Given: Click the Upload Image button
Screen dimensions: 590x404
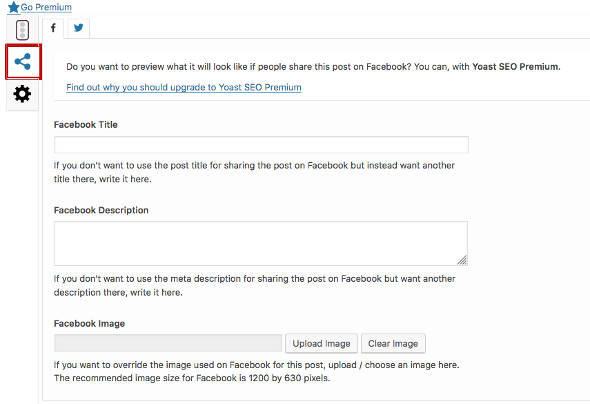Looking at the screenshot, I should tap(321, 343).
